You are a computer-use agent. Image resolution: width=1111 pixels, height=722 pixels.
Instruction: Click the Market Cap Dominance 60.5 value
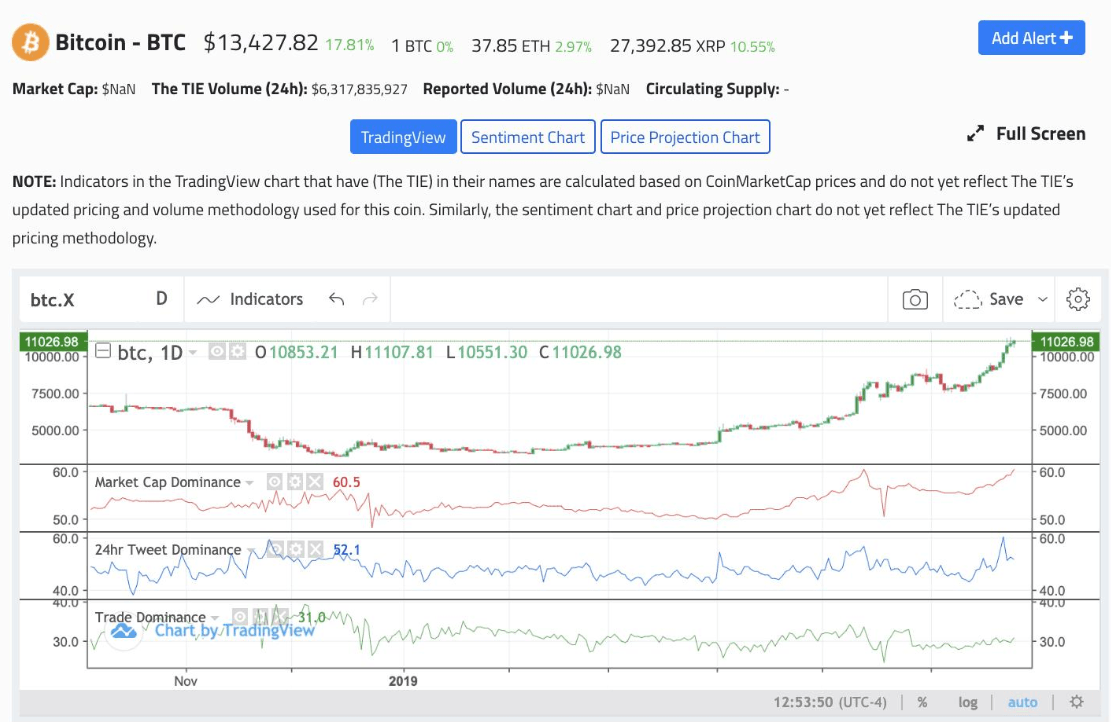coord(346,483)
